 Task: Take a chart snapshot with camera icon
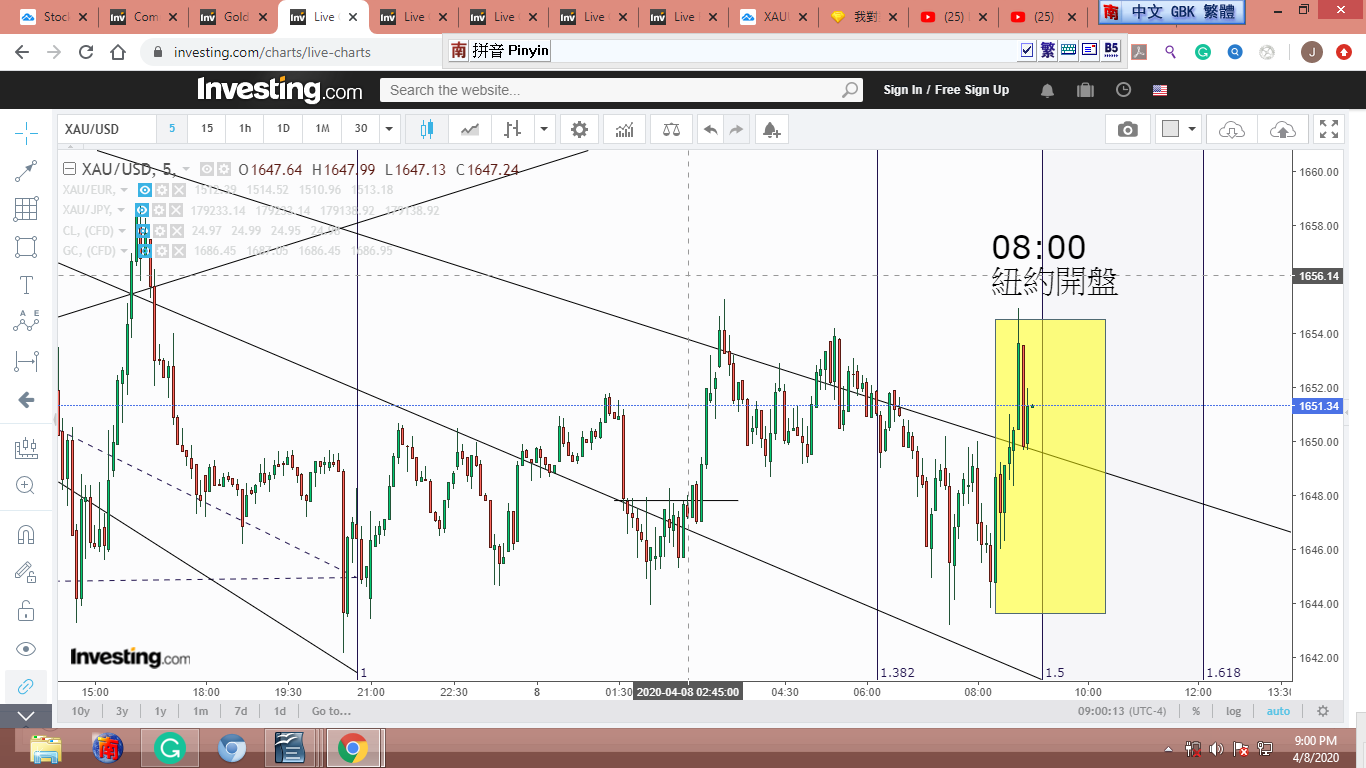point(1127,129)
